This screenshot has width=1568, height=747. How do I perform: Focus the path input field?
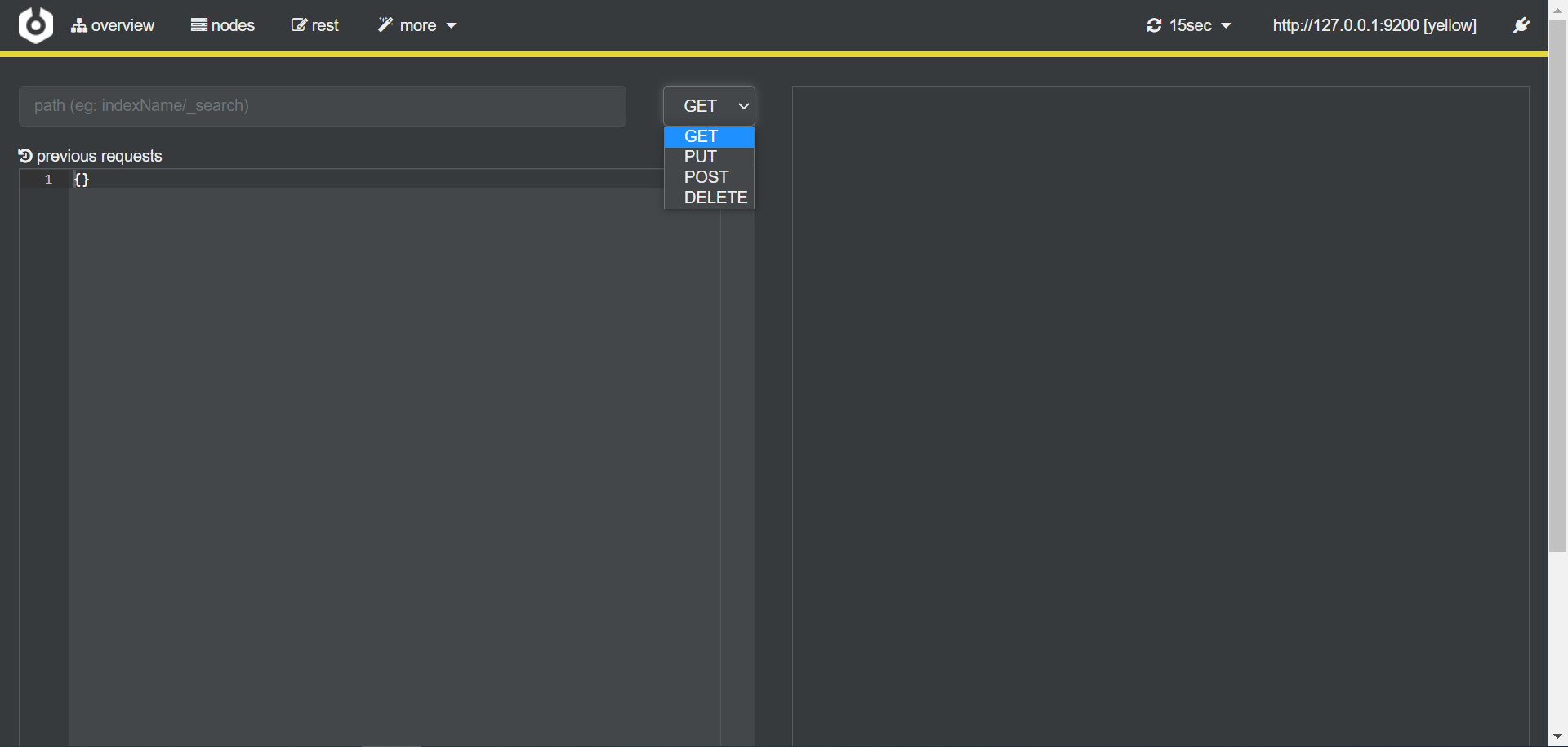click(x=323, y=106)
